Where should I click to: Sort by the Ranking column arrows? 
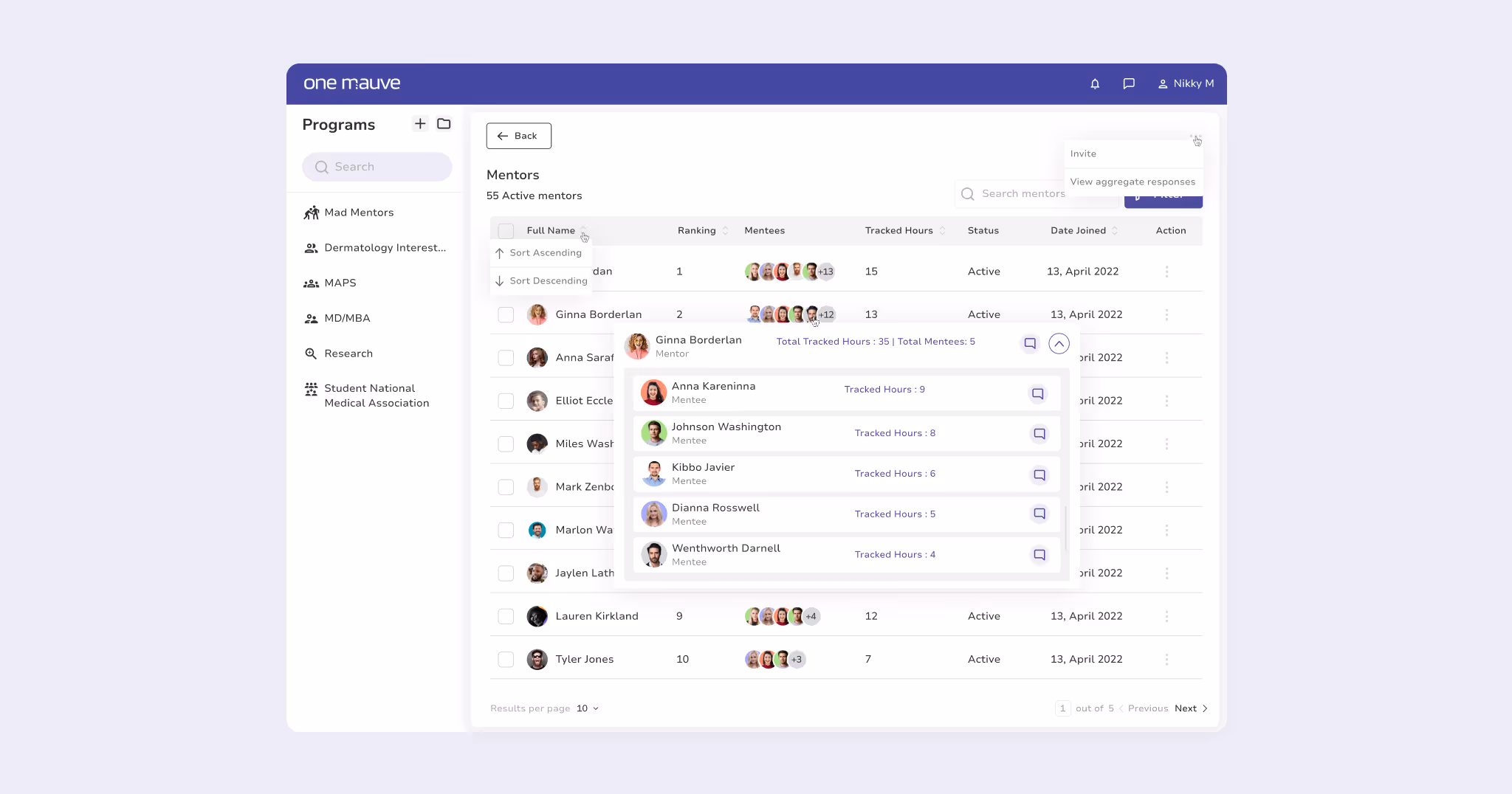point(725,231)
